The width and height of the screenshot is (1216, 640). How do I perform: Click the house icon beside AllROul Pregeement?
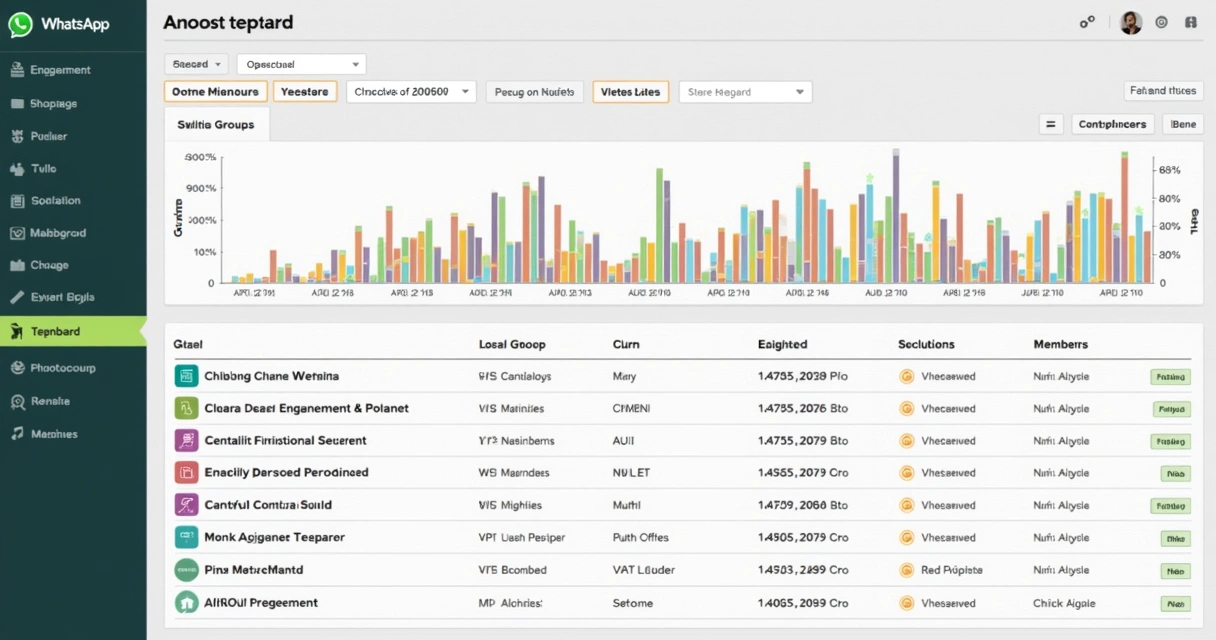tap(186, 602)
